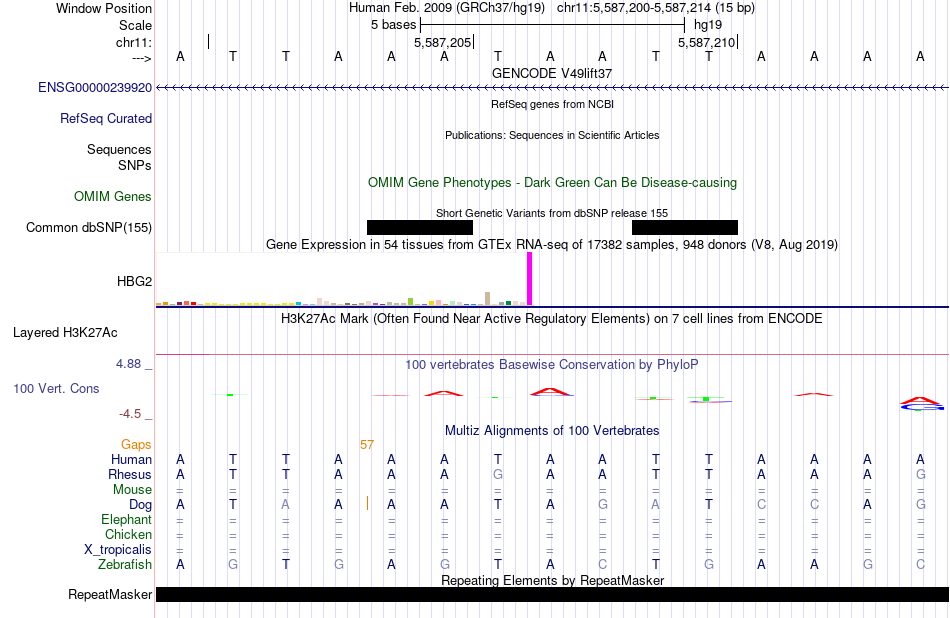950x618 pixels.
Task: Click the ENSG00000239920 arrowed intron line
Action: click(x=552, y=88)
